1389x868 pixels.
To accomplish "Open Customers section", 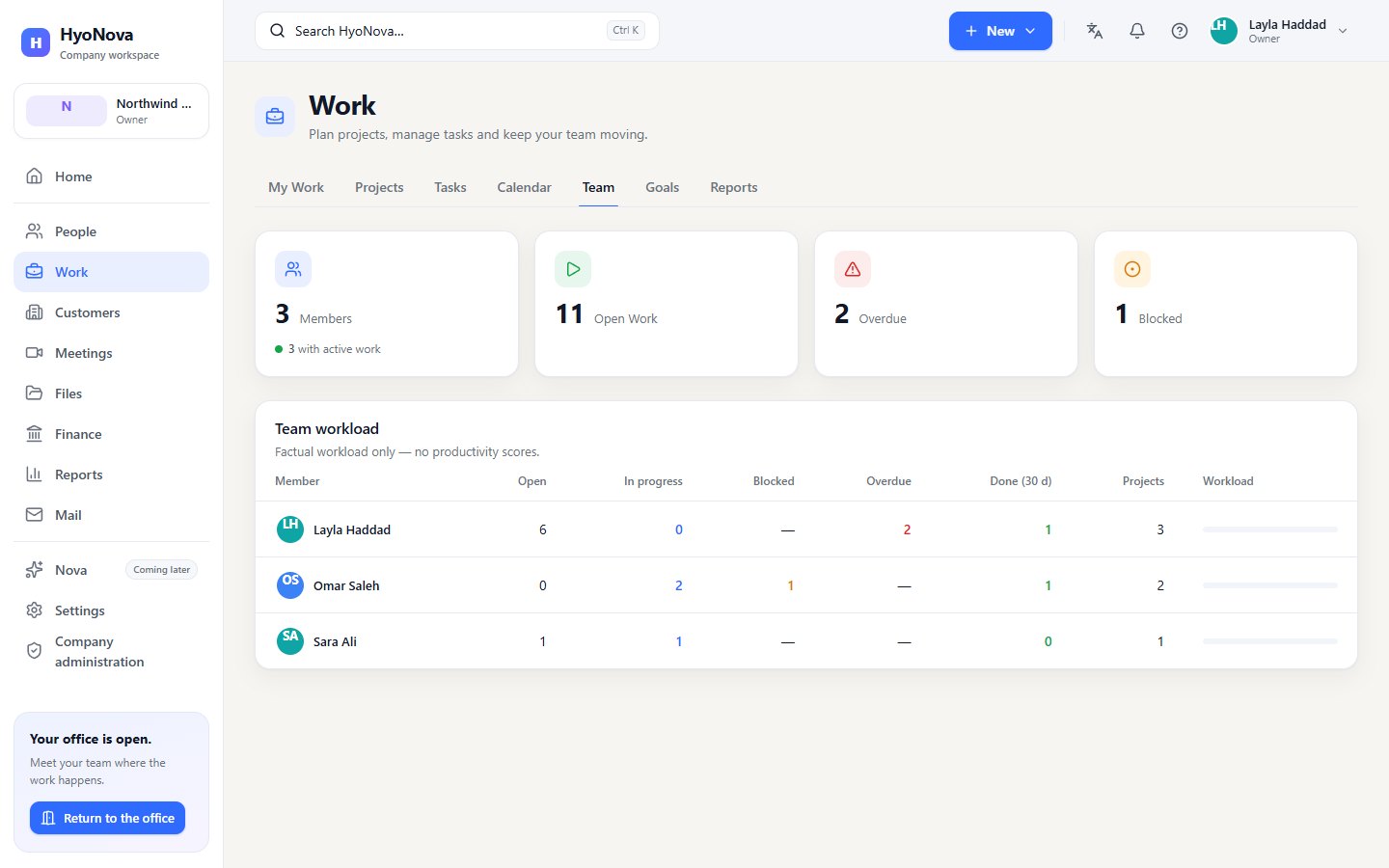I will tap(111, 312).
